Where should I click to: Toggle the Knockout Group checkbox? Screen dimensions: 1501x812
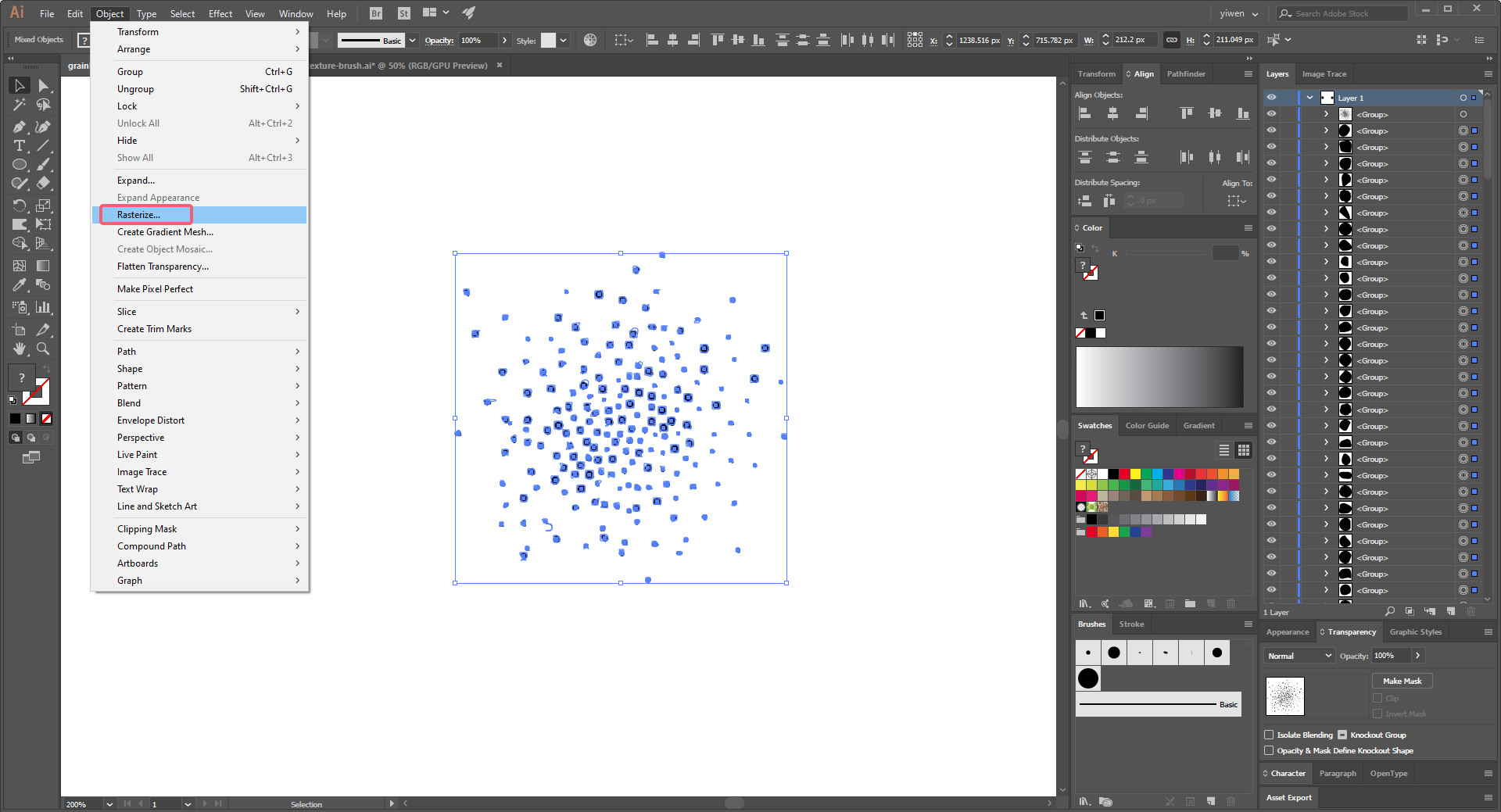[1342, 735]
